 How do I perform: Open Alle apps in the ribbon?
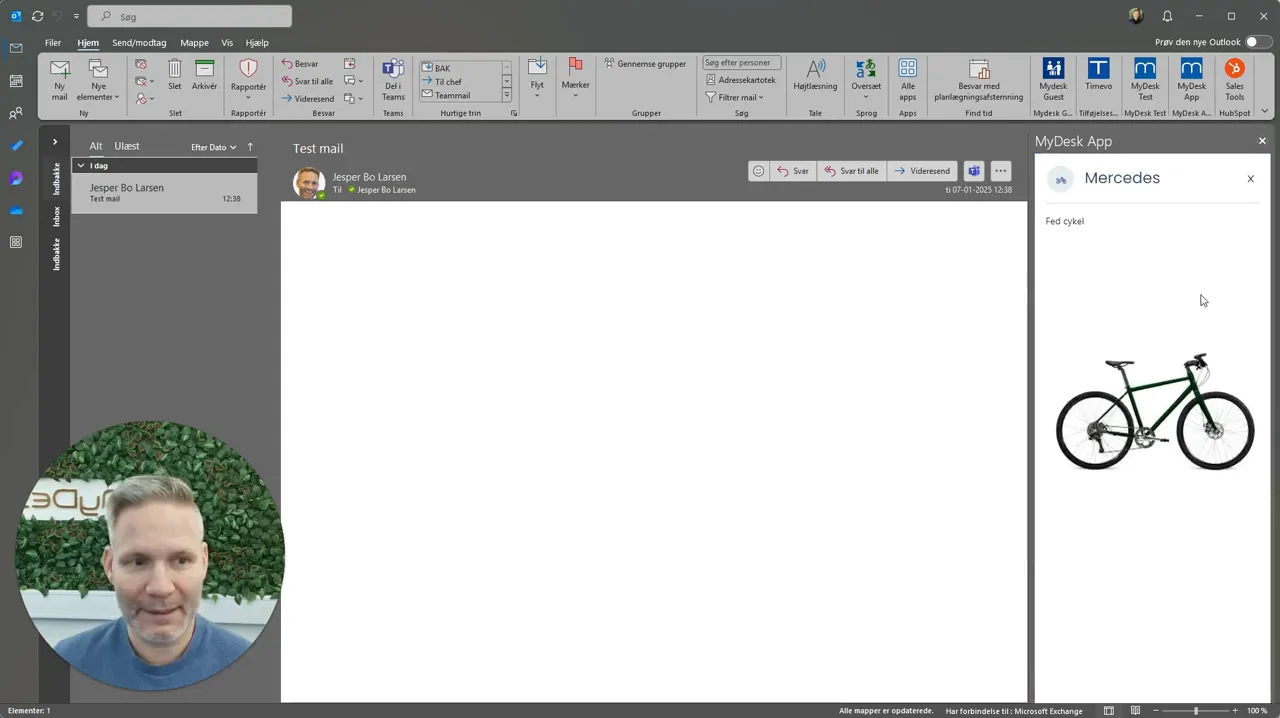[907, 80]
